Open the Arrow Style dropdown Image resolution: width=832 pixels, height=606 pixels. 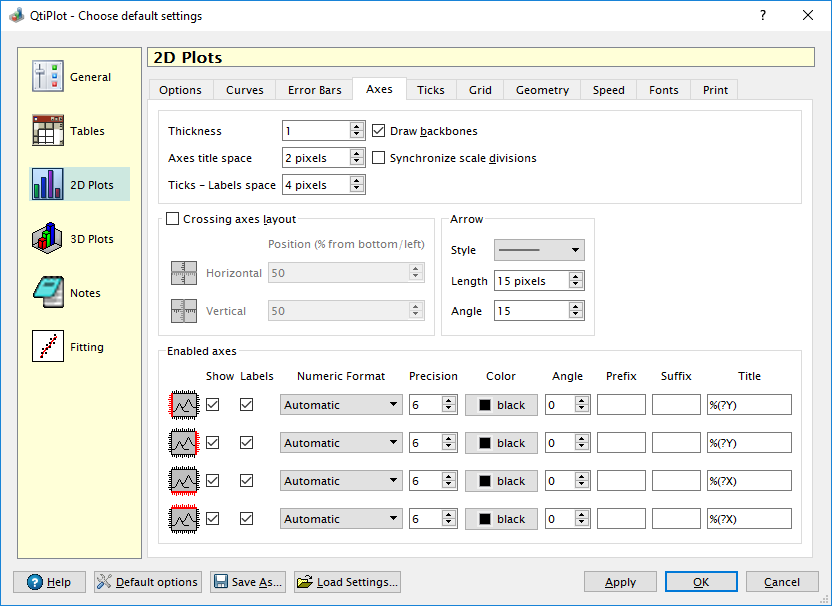point(539,250)
